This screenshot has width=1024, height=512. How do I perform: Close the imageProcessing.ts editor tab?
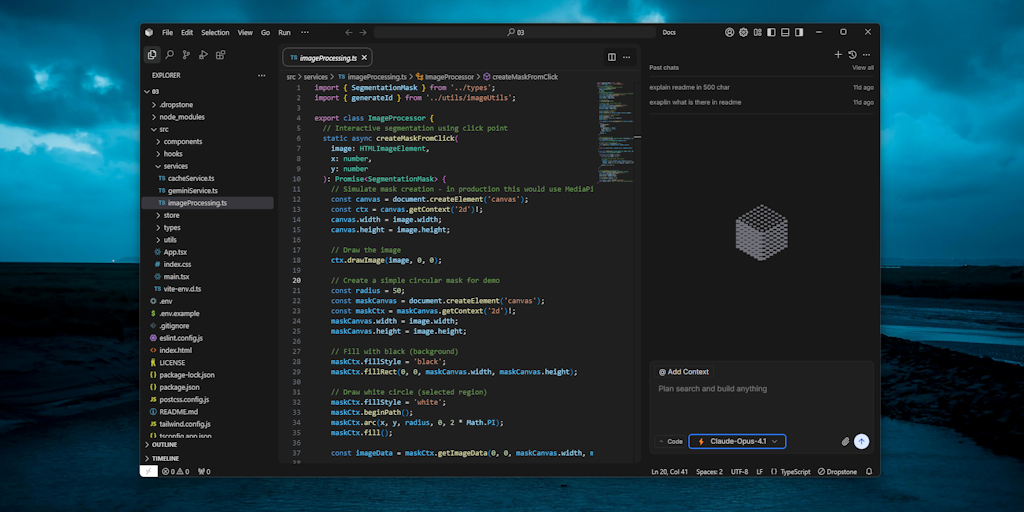[366, 58]
